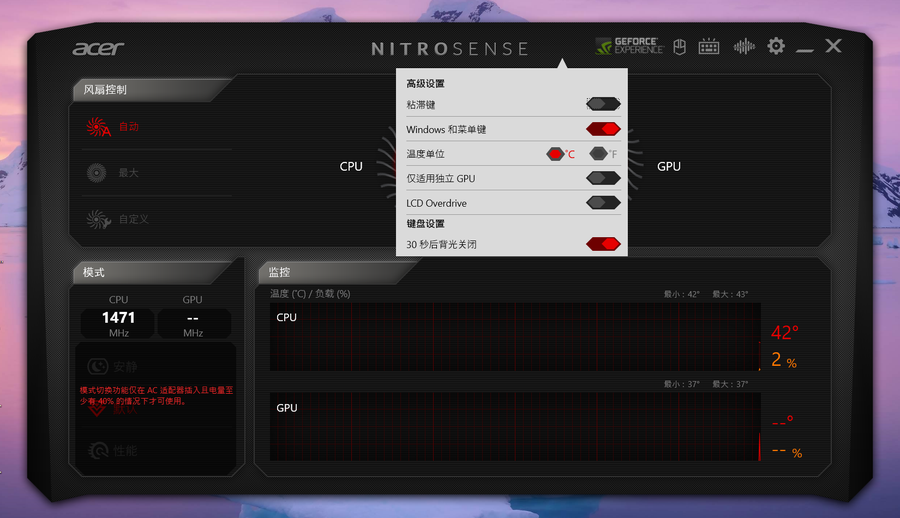
Task: Click the CPU 2 % load reading
Action: pyautogui.click(x=783, y=360)
